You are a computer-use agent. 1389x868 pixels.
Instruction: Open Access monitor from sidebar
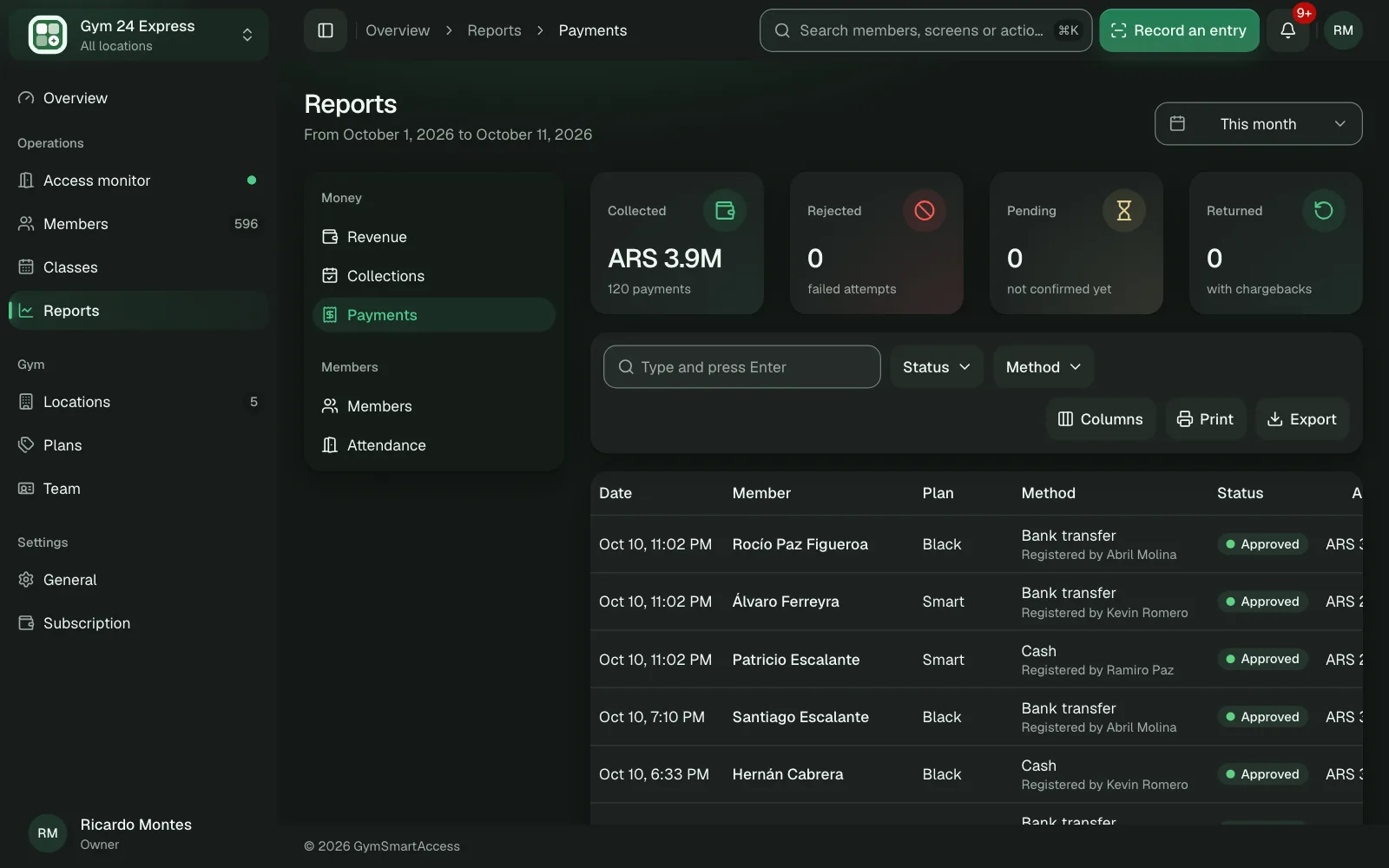click(x=139, y=181)
